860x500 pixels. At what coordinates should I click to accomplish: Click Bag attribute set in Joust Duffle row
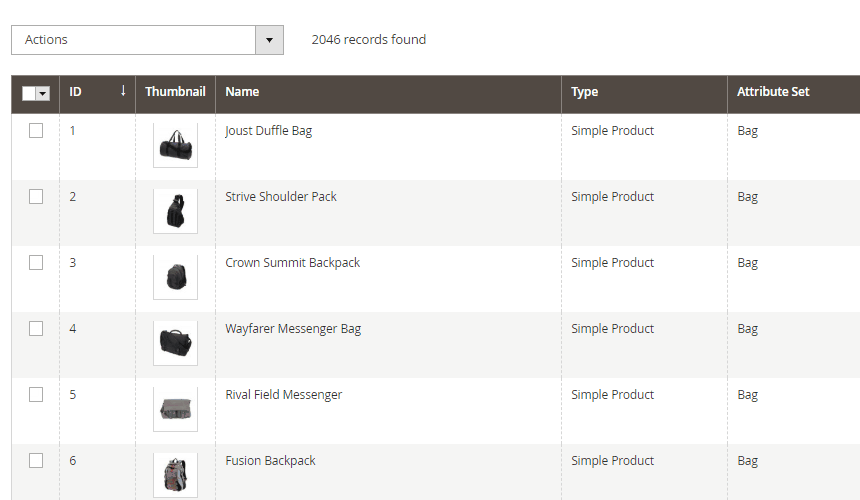[x=748, y=131]
